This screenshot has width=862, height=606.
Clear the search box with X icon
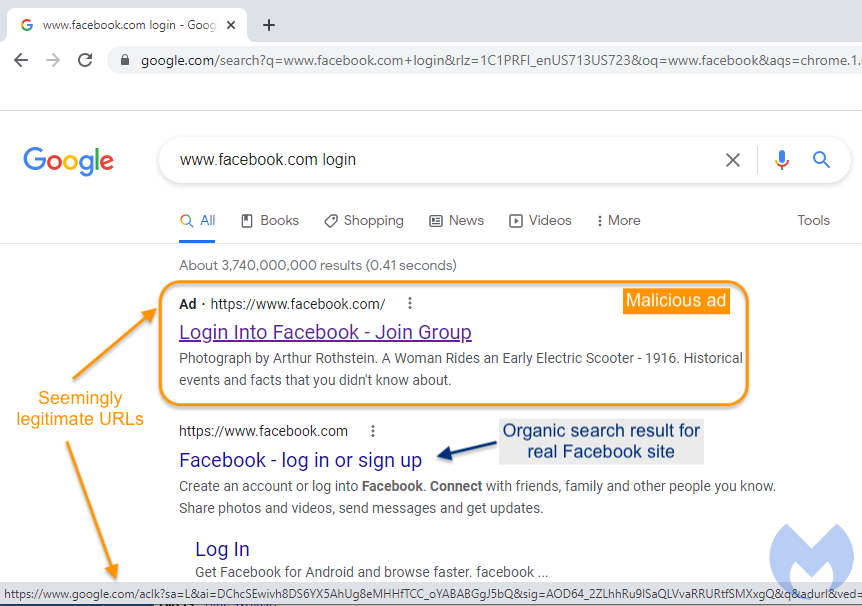tap(733, 160)
